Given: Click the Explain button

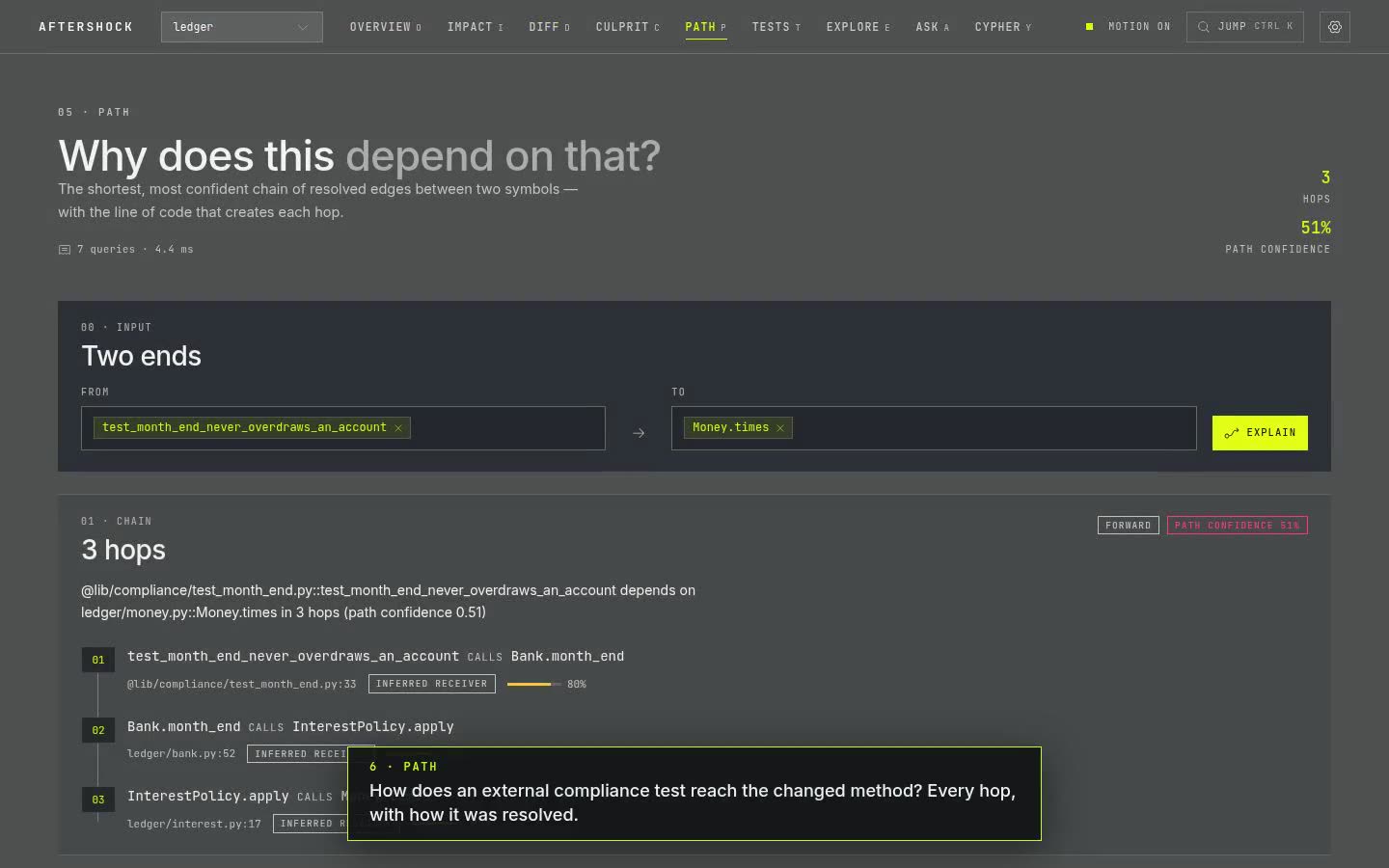Looking at the screenshot, I should point(1260,433).
